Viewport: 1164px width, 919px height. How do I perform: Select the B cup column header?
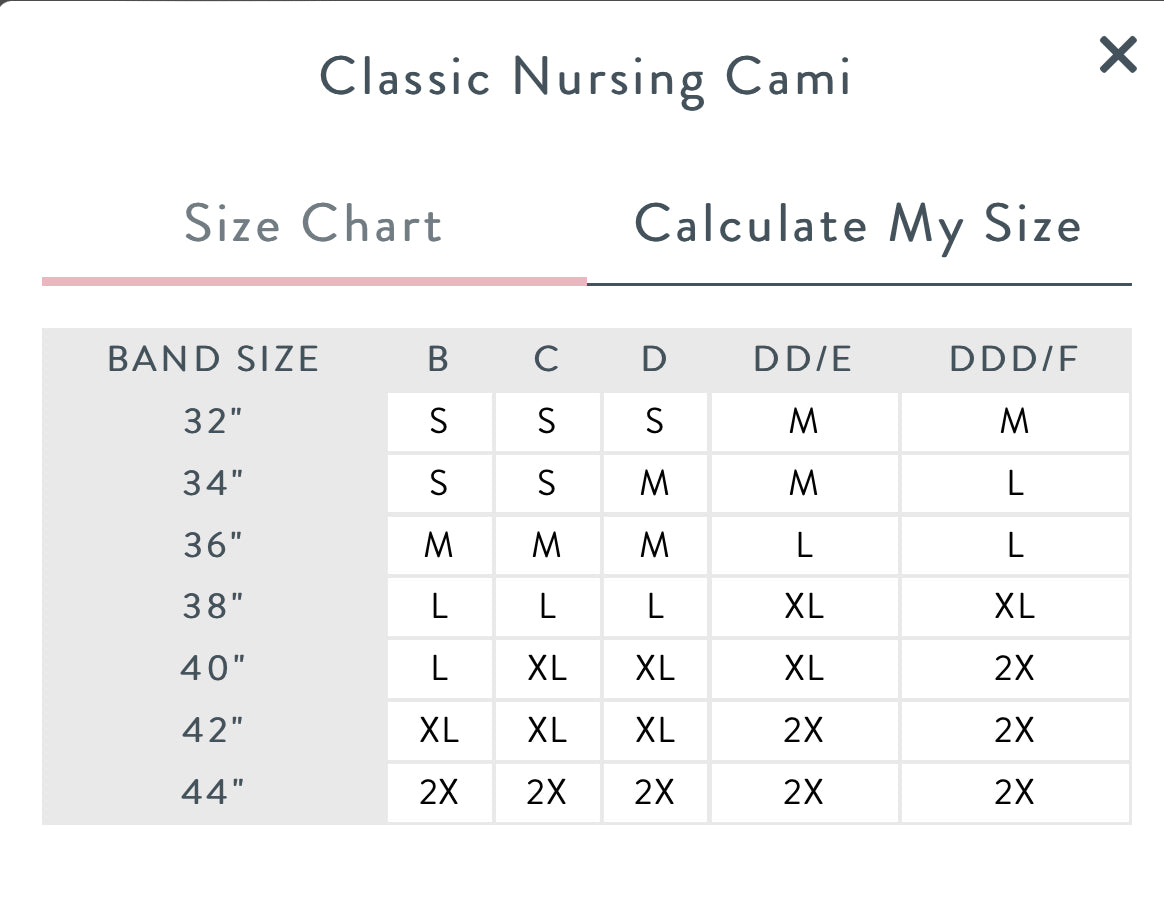439,359
